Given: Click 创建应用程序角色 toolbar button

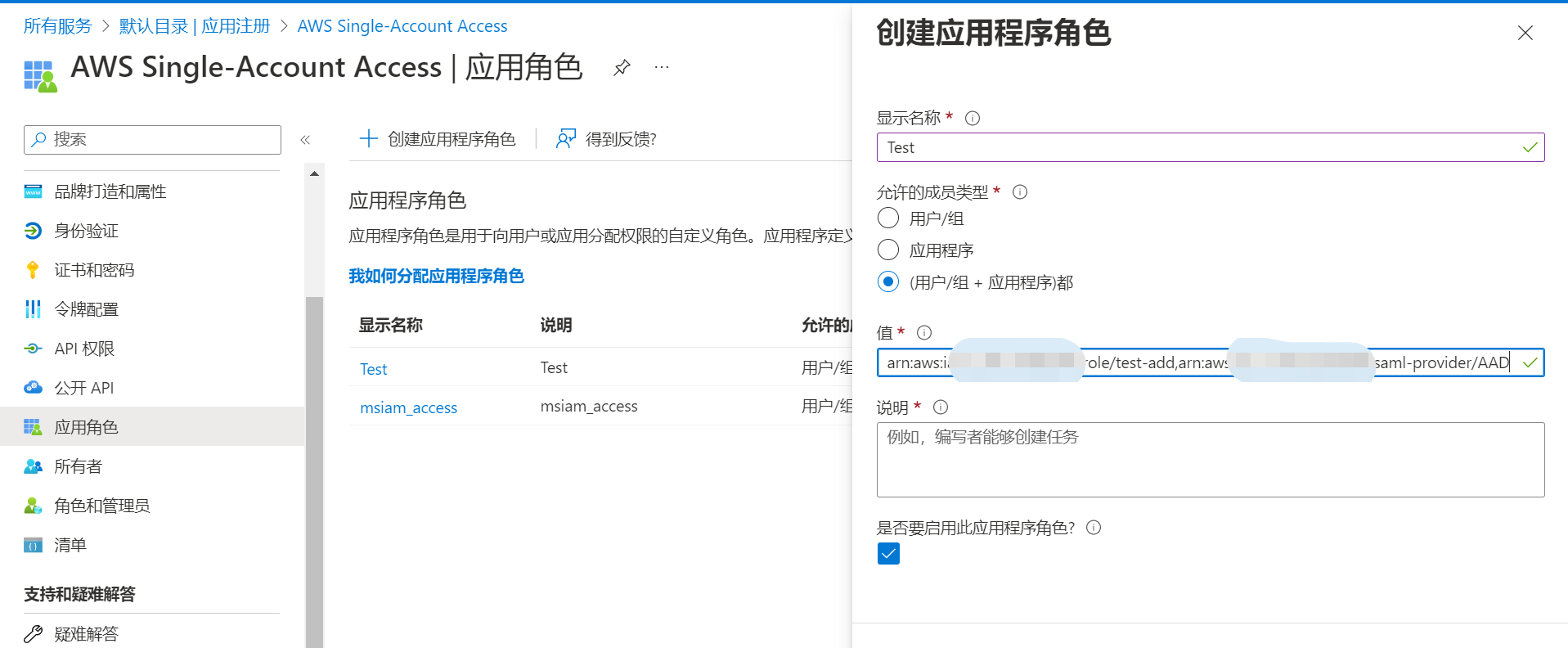Looking at the screenshot, I should click(x=438, y=139).
